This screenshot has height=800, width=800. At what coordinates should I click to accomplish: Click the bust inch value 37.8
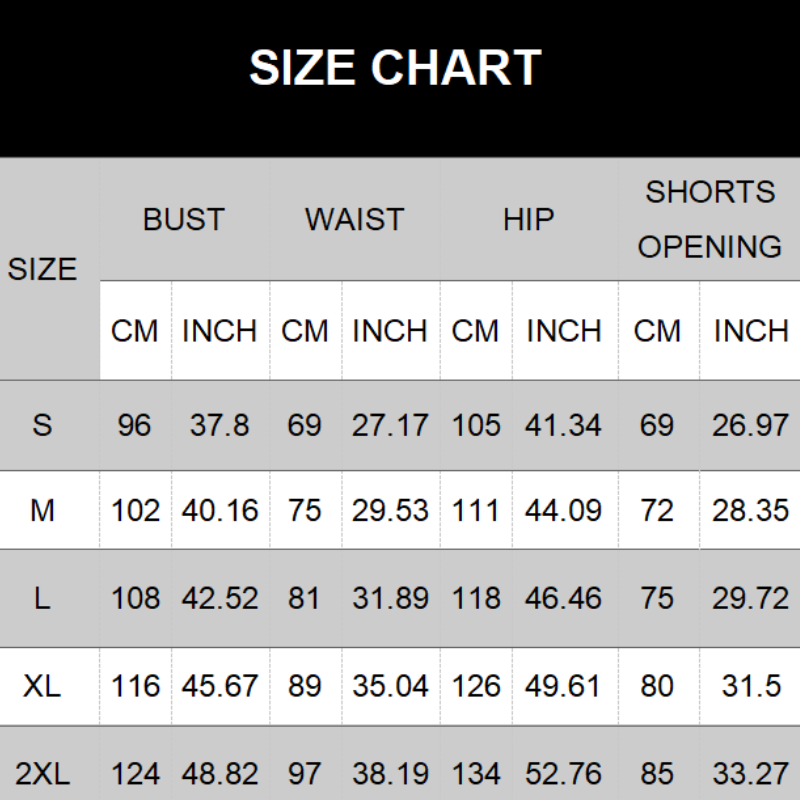pos(219,425)
